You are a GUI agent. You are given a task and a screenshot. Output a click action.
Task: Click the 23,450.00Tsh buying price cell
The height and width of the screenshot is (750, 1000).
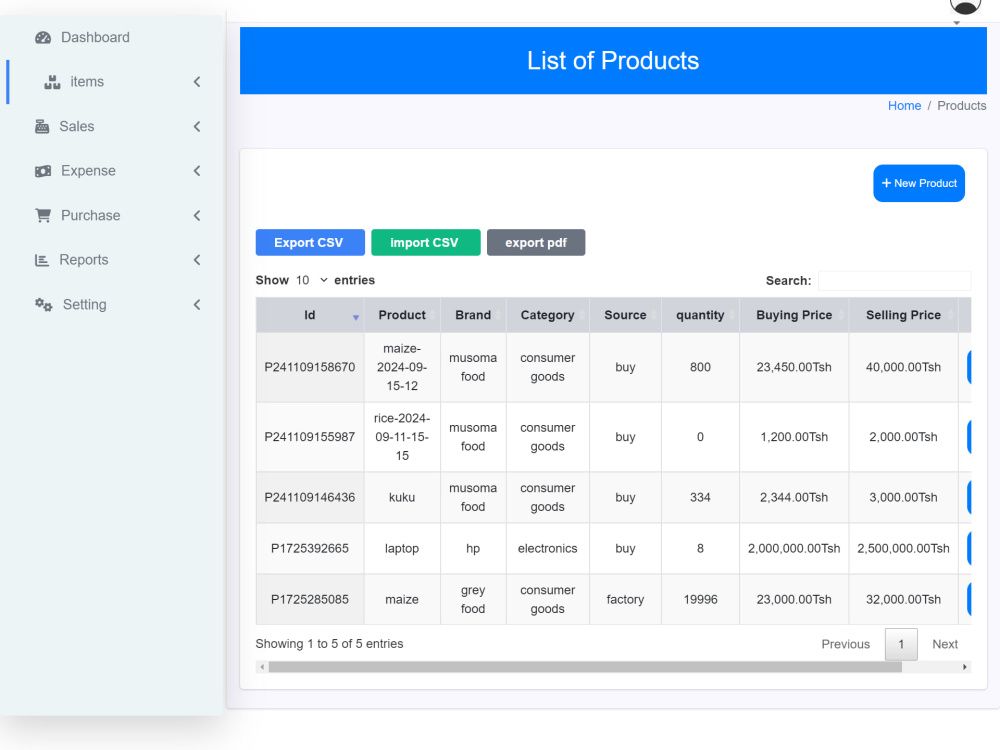coord(793,367)
